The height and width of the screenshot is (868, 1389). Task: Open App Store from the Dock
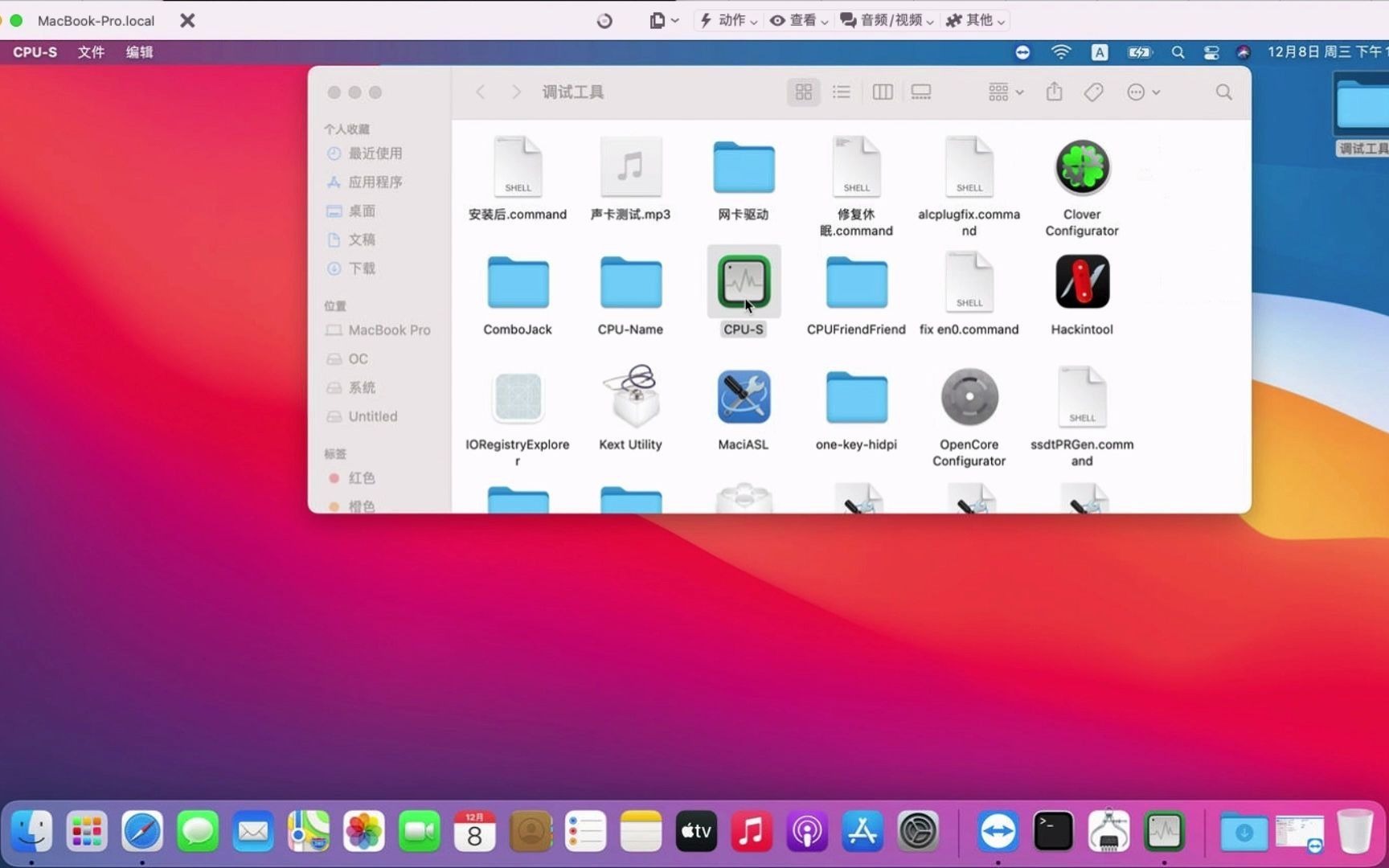click(862, 831)
